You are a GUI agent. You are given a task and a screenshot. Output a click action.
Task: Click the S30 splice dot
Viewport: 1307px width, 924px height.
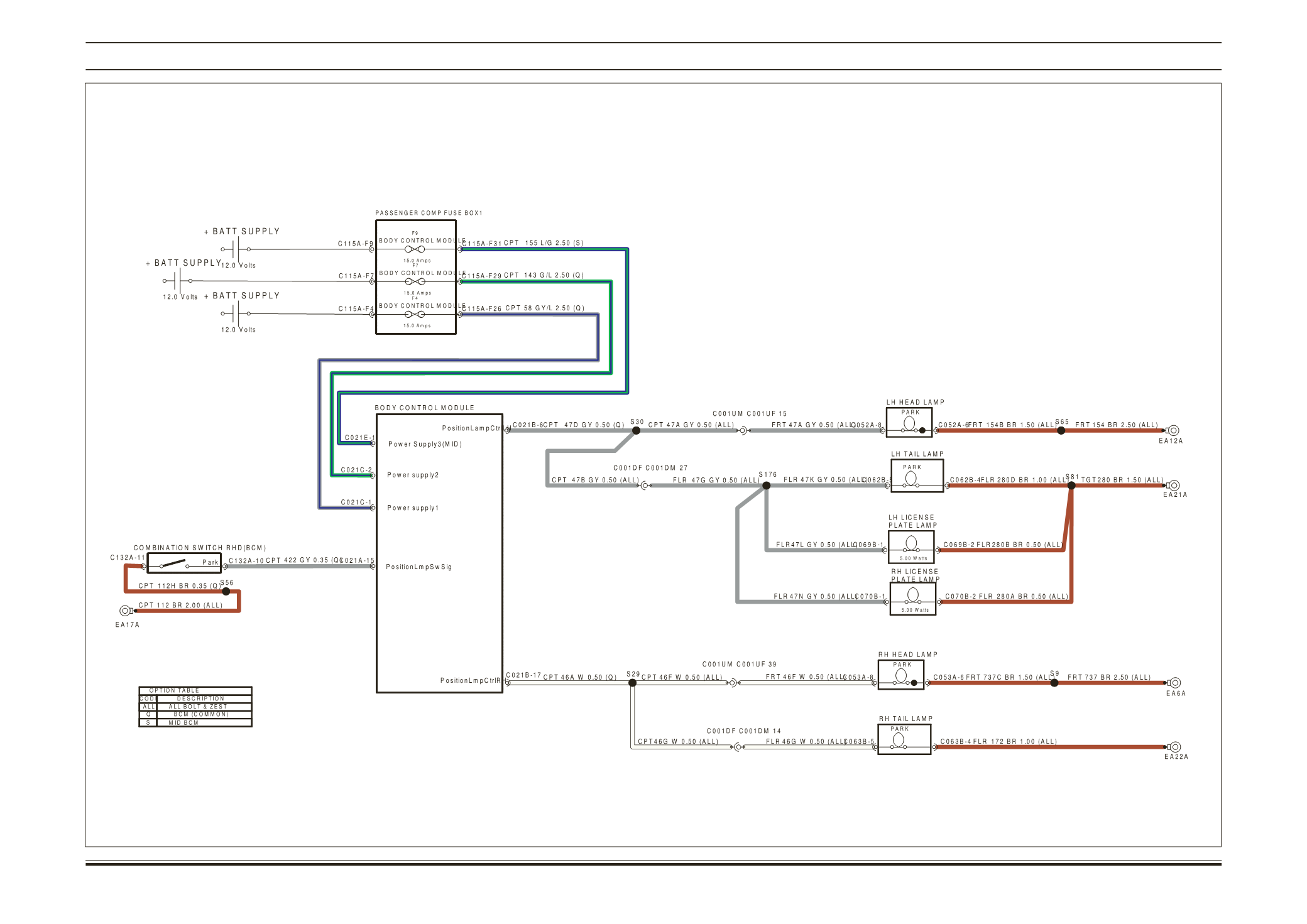(636, 430)
